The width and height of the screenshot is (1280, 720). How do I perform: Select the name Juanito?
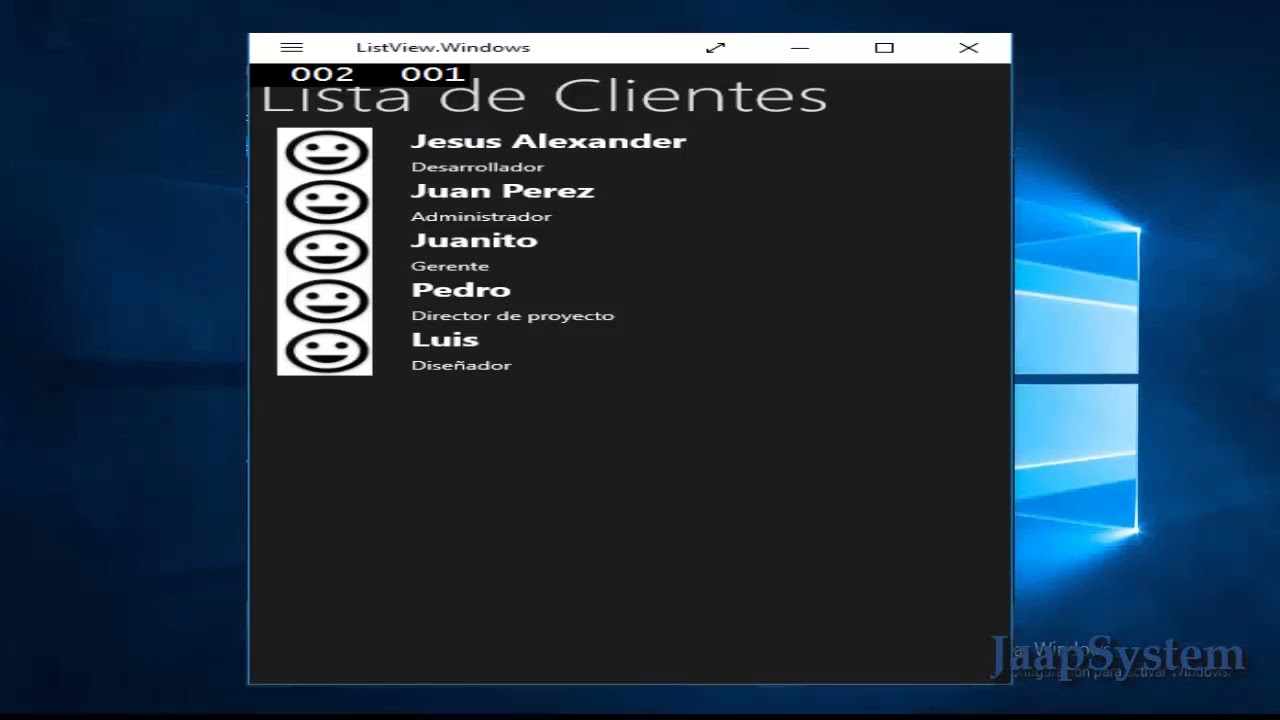coord(474,240)
